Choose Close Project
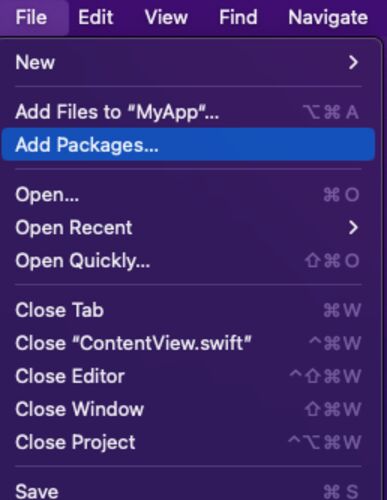 [x=188, y=442]
